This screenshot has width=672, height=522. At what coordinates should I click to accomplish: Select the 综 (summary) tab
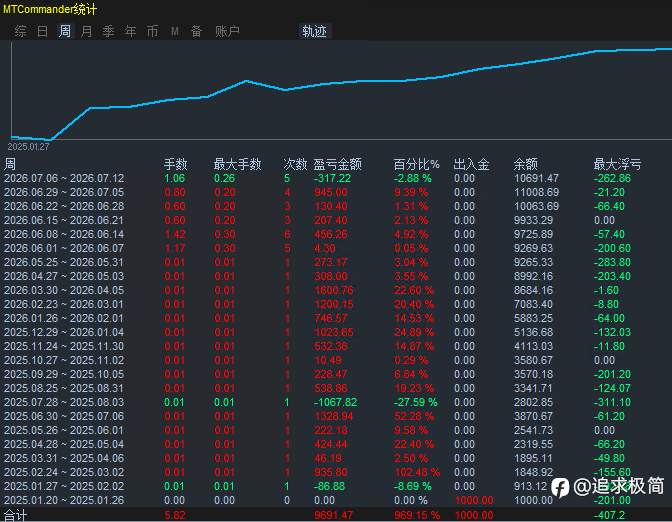point(21,31)
